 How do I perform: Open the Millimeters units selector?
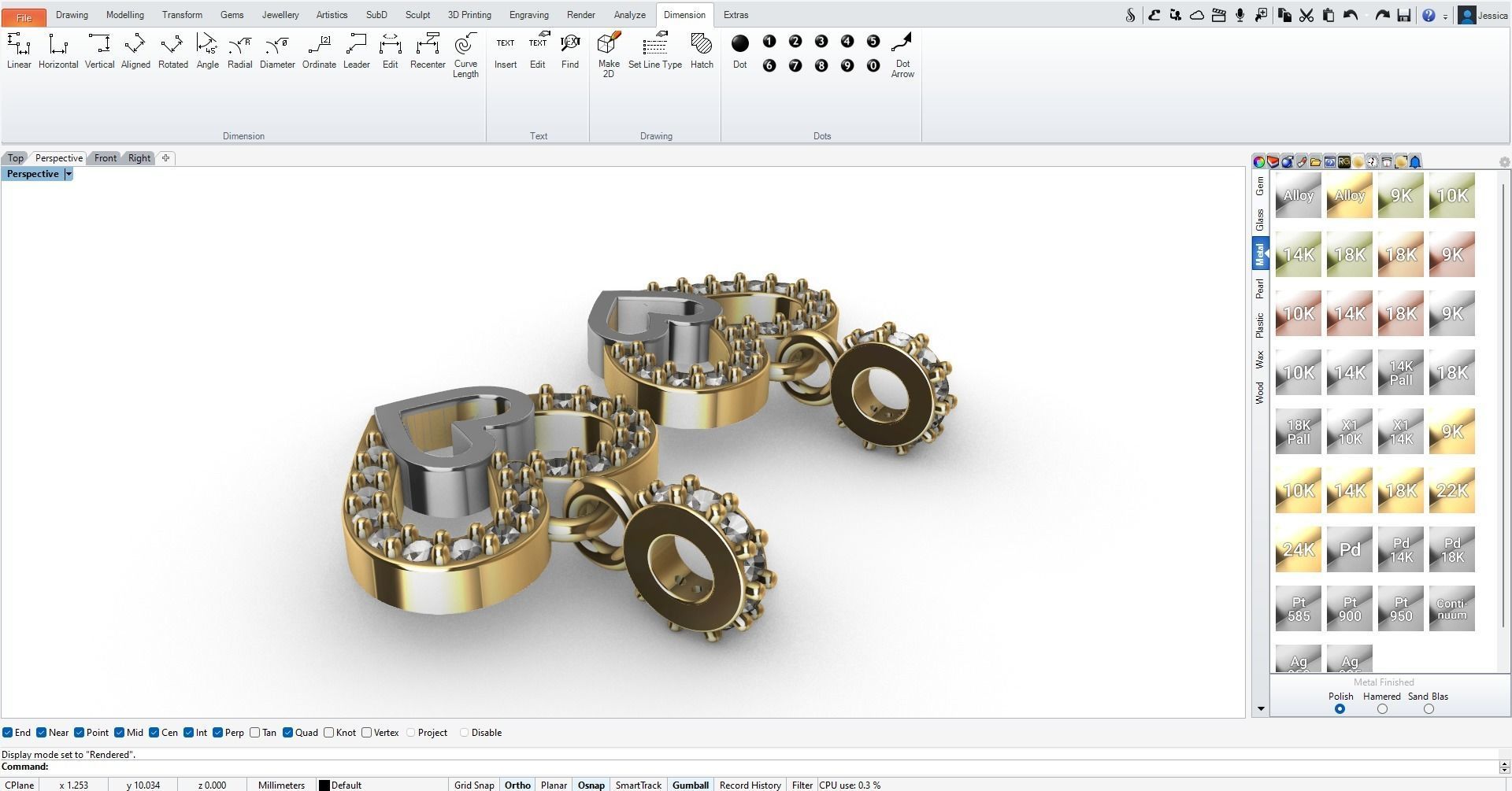281,785
